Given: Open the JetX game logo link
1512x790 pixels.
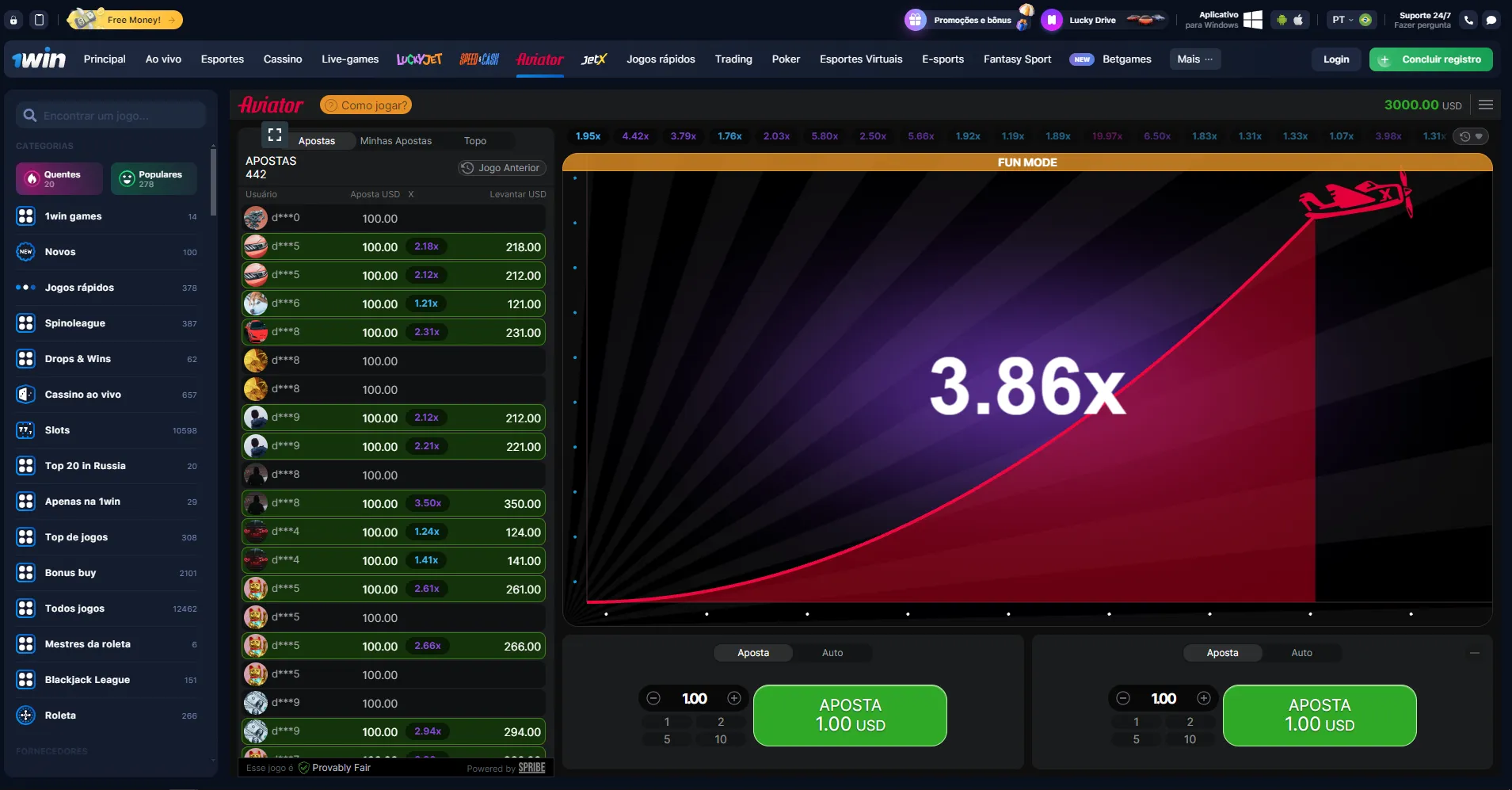Looking at the screenshot, I should pos(594,59).
